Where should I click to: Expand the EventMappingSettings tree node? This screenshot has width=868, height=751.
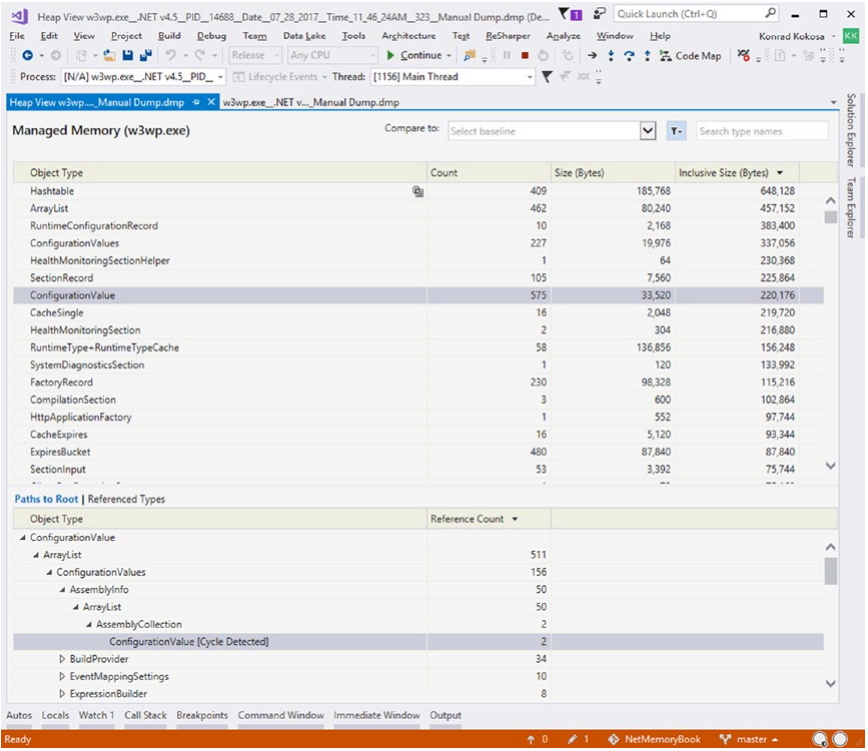62,676
